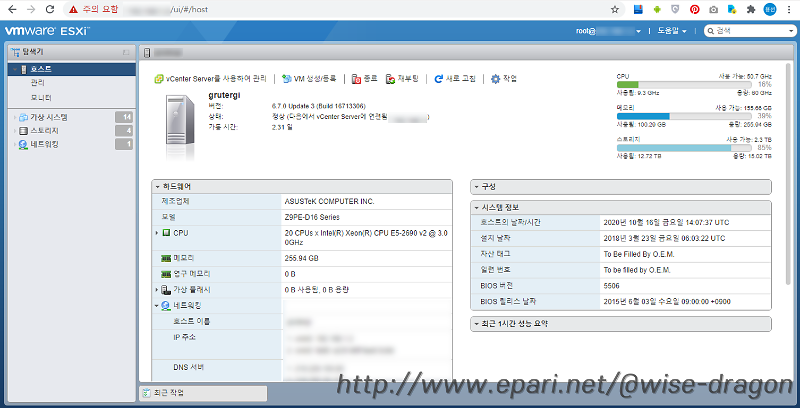Click the shield extension icon
This screenshot has width=800, height=408.
pos(676,9)
